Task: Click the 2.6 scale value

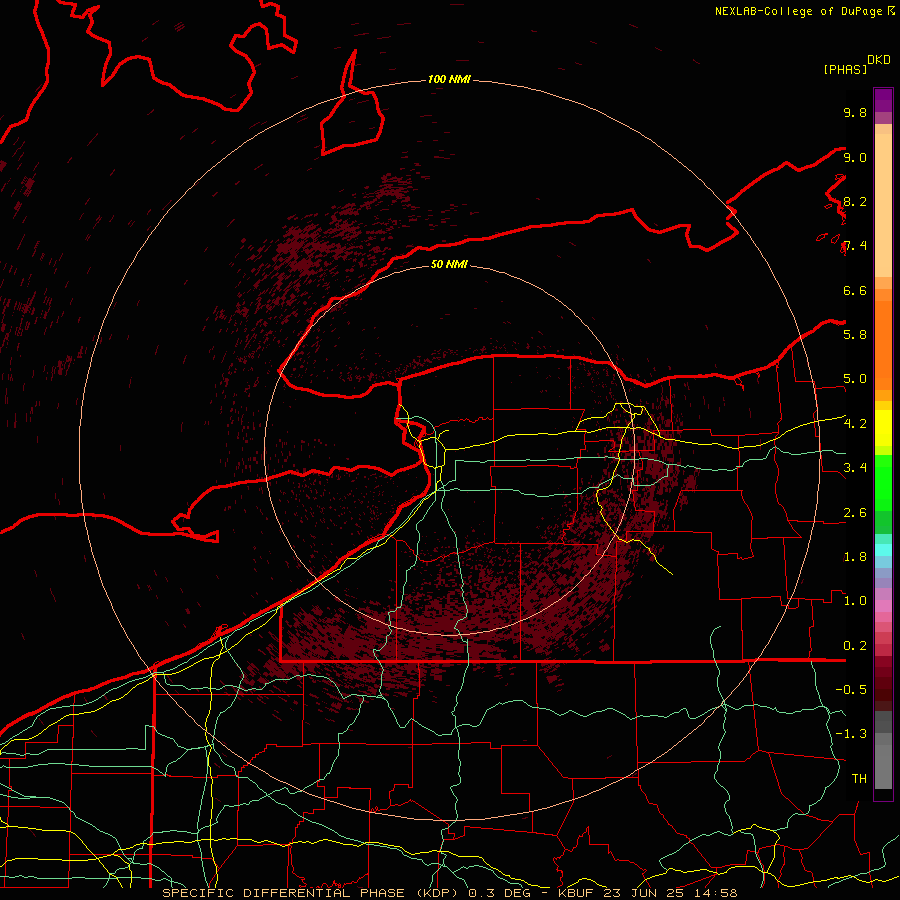Action: [x=855, y=513]
